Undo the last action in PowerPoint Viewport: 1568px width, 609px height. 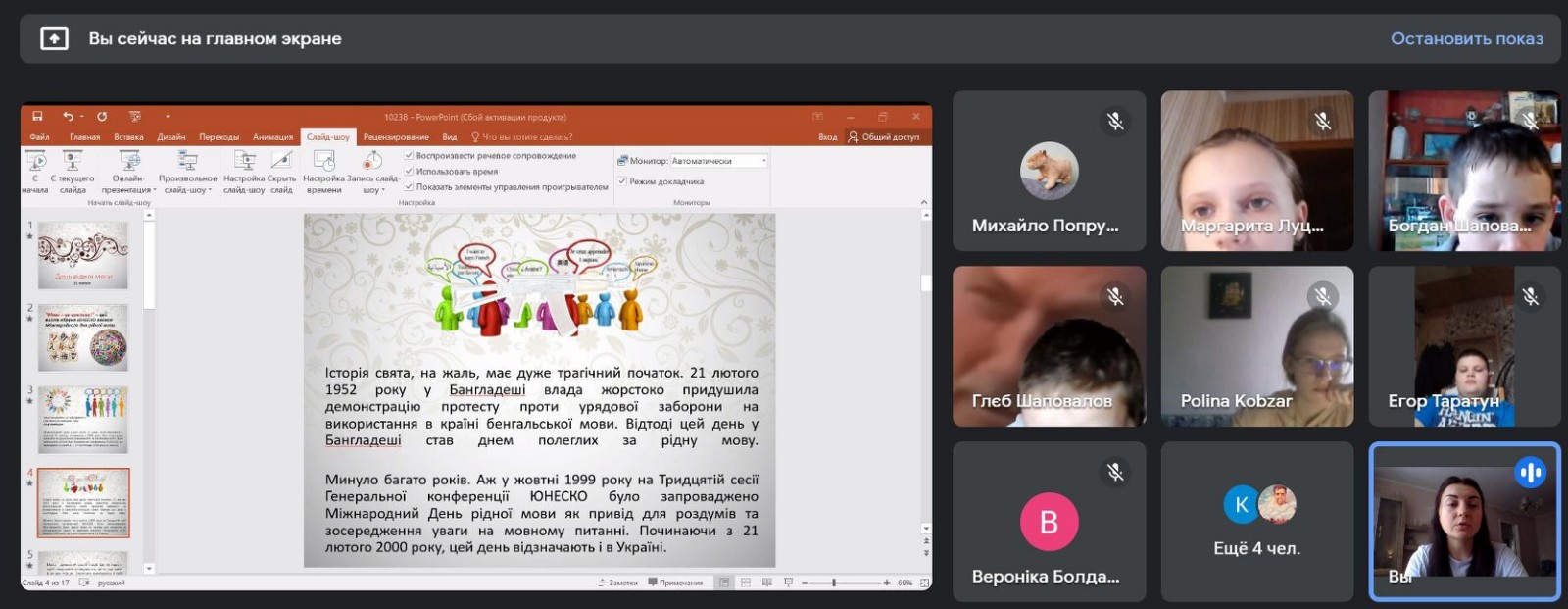point(68,117)
